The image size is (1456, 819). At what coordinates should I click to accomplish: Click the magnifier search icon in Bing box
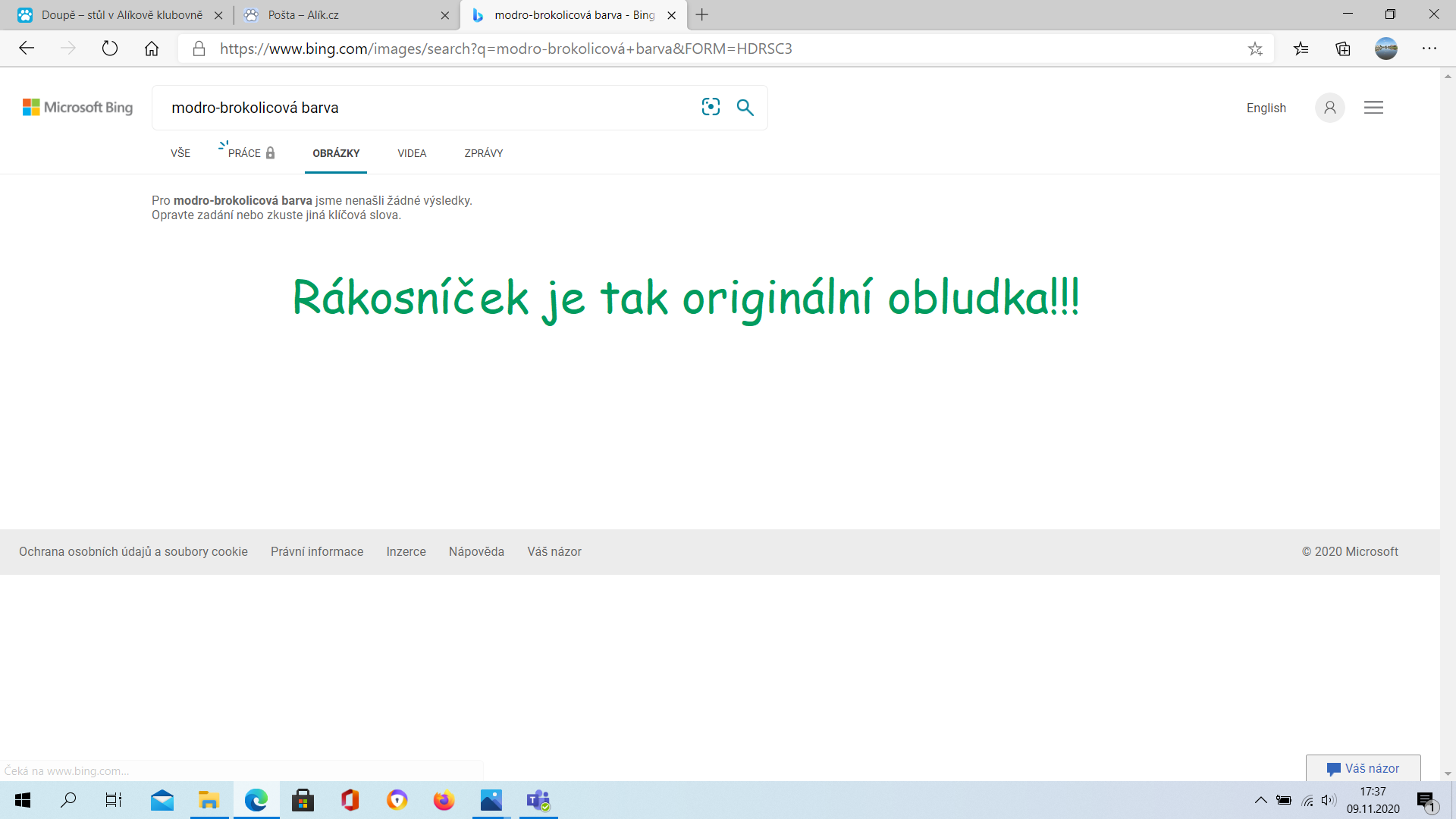745,108
